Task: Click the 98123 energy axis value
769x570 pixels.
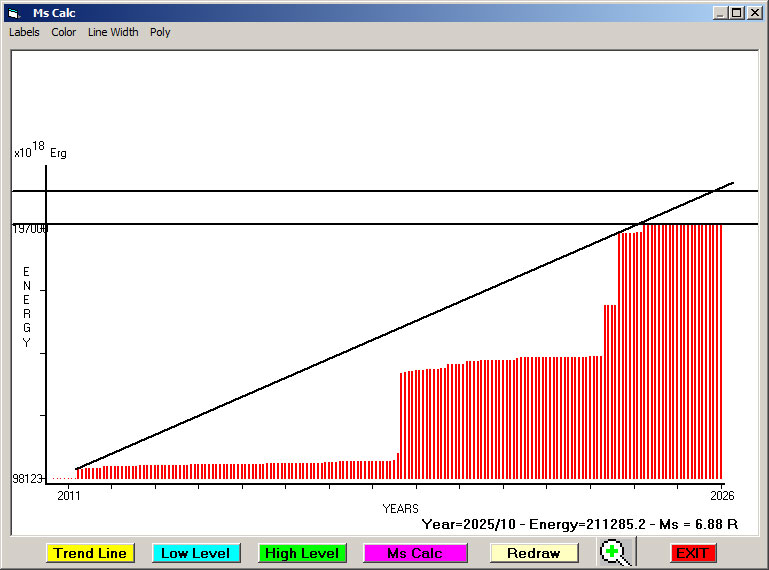Action: click(27, 479)
